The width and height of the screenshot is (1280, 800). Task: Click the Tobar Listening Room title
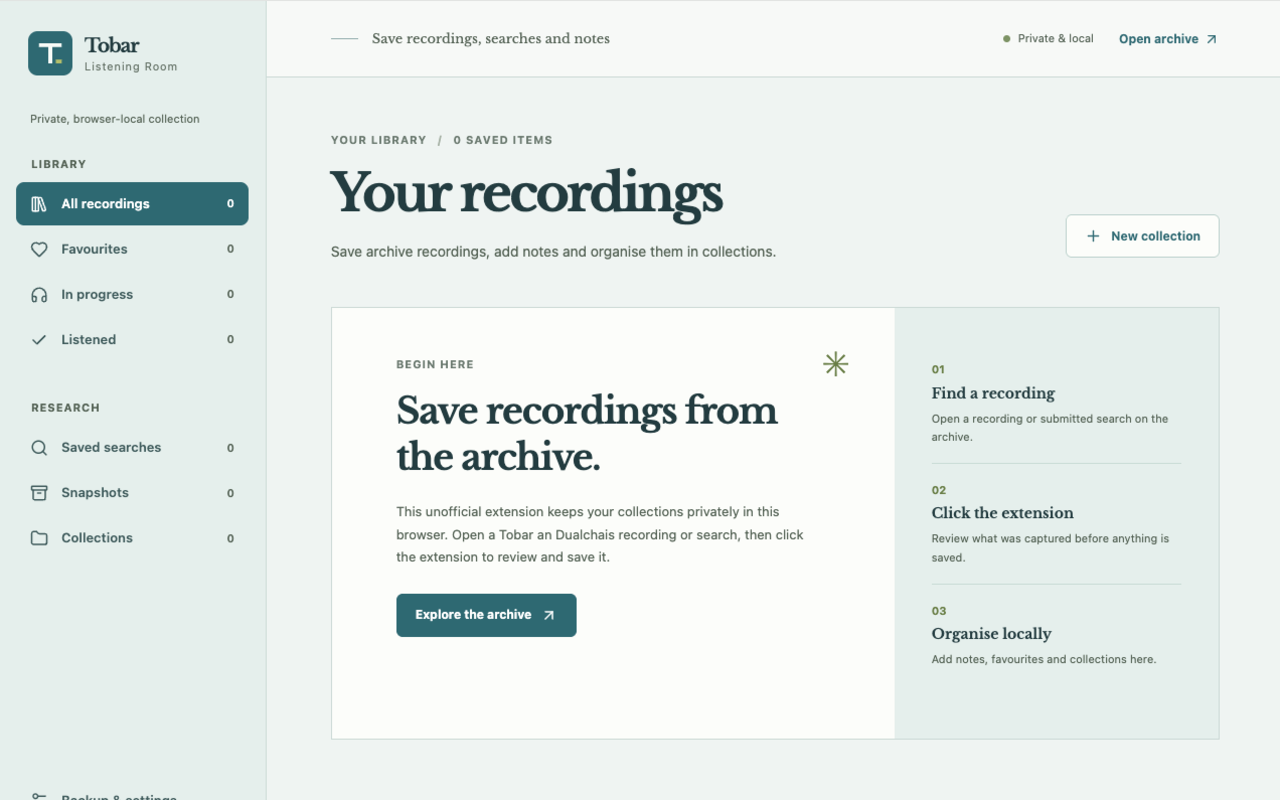tap(131, 53)
